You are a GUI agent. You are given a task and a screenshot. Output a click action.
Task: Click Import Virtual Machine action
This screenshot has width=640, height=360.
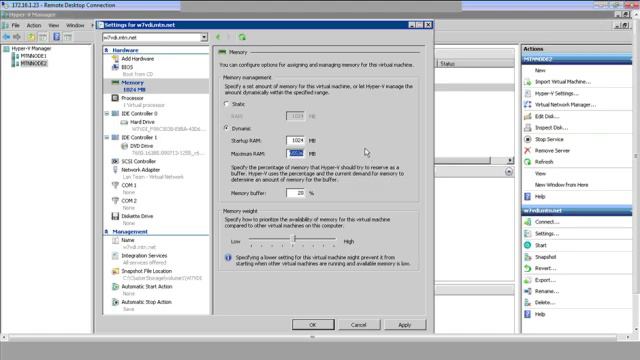pyautogui.click(x=563, y=82)
